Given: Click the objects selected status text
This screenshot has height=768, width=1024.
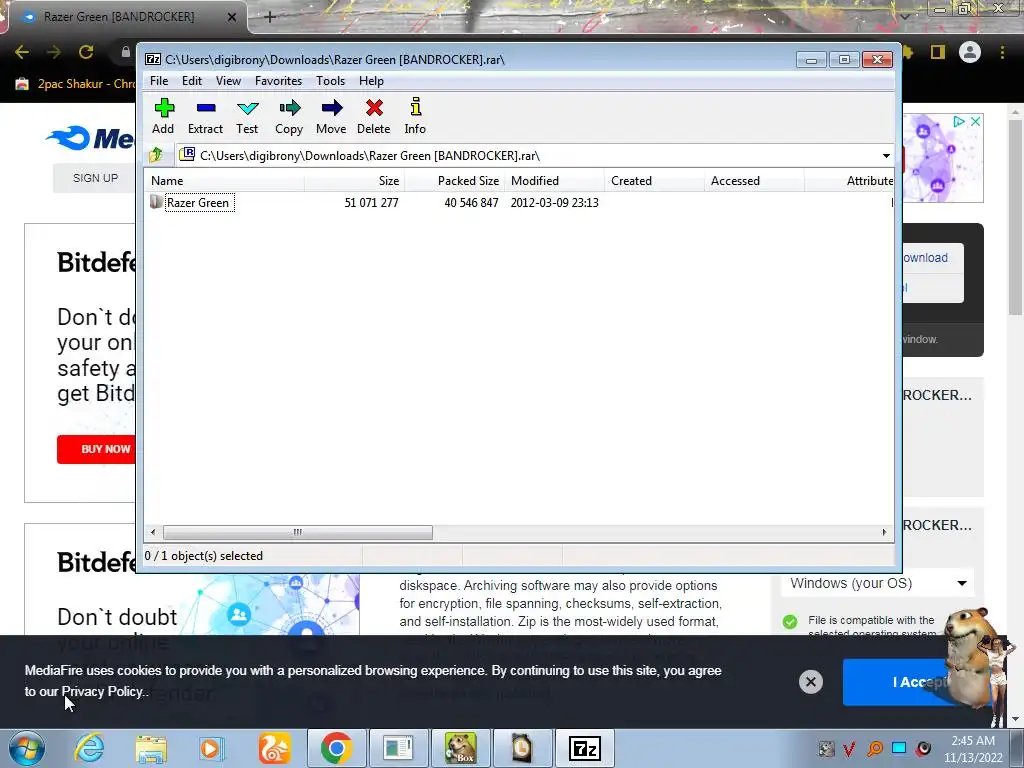Looking at the screenshot, I should coord(204,556).
